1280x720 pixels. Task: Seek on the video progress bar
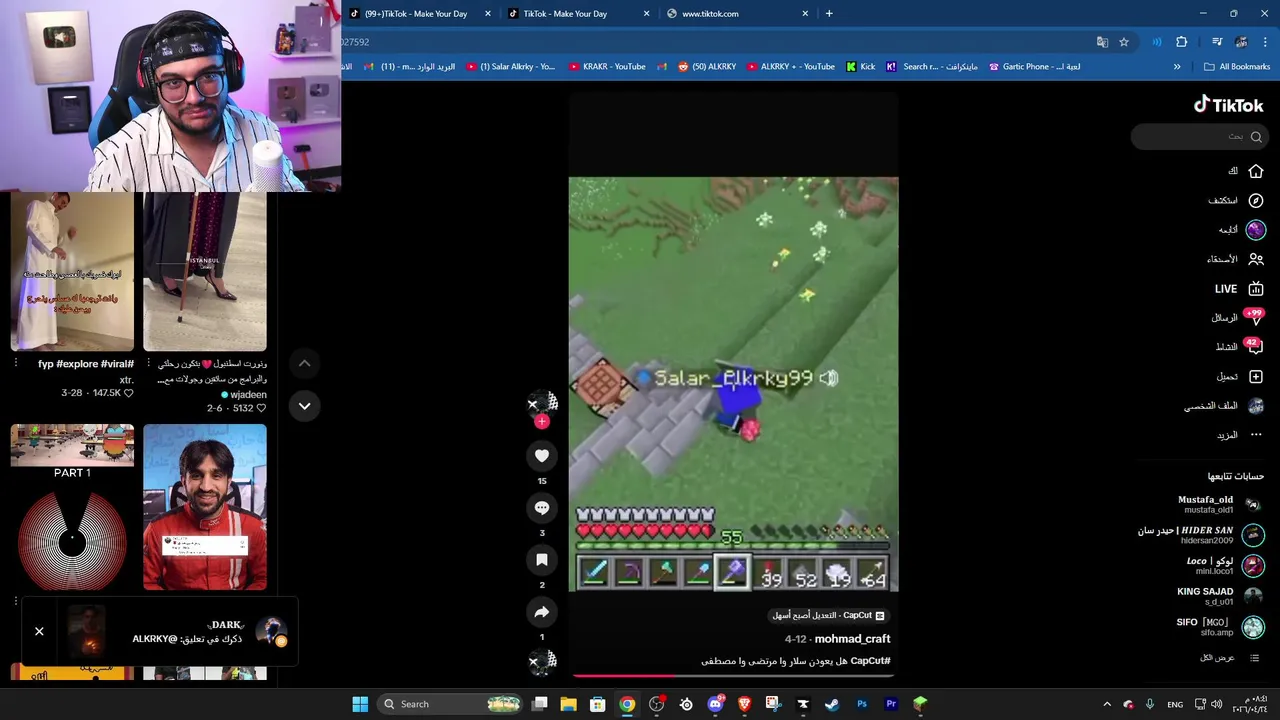pos(733,676)
